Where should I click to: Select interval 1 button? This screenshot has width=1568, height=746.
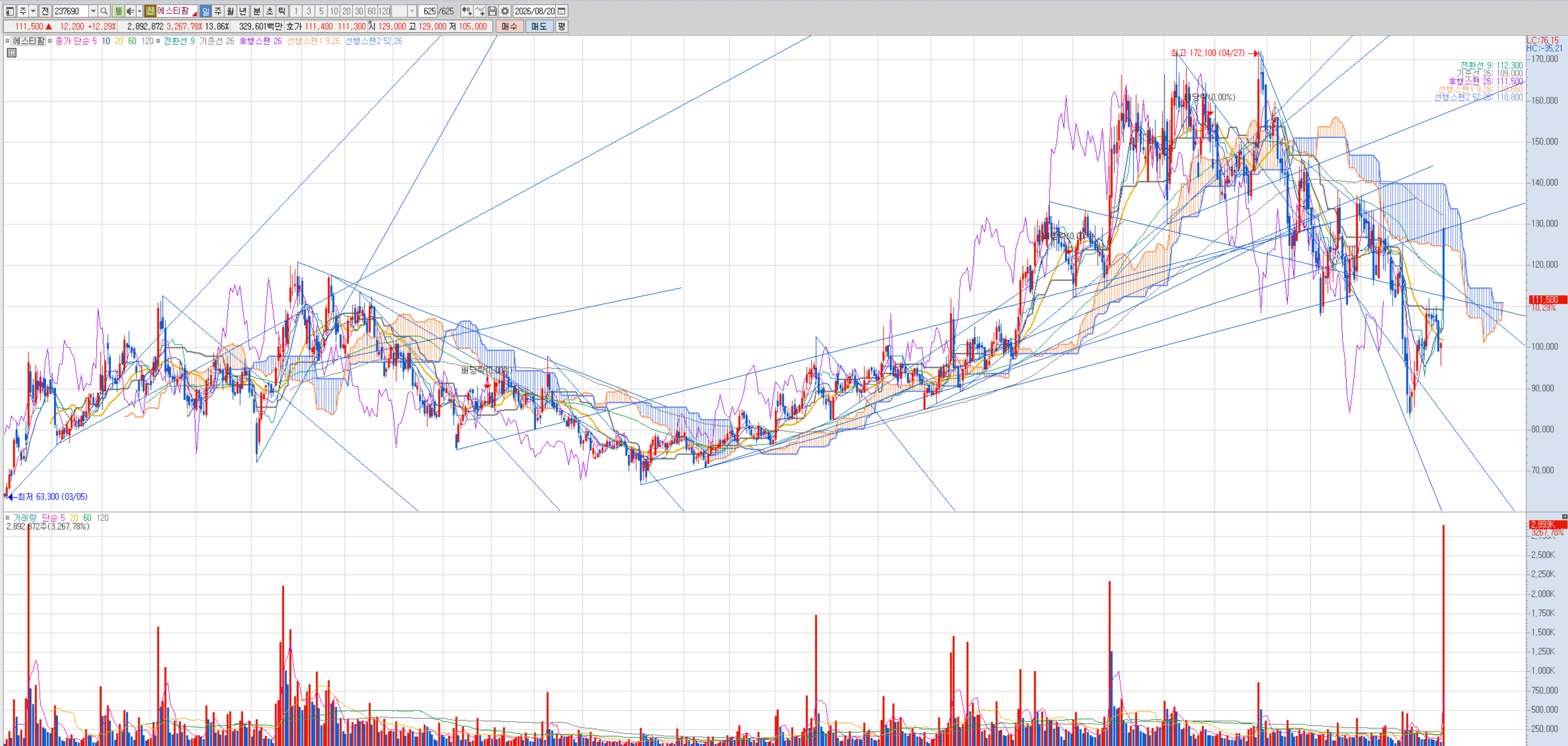(x=296, y=11)
